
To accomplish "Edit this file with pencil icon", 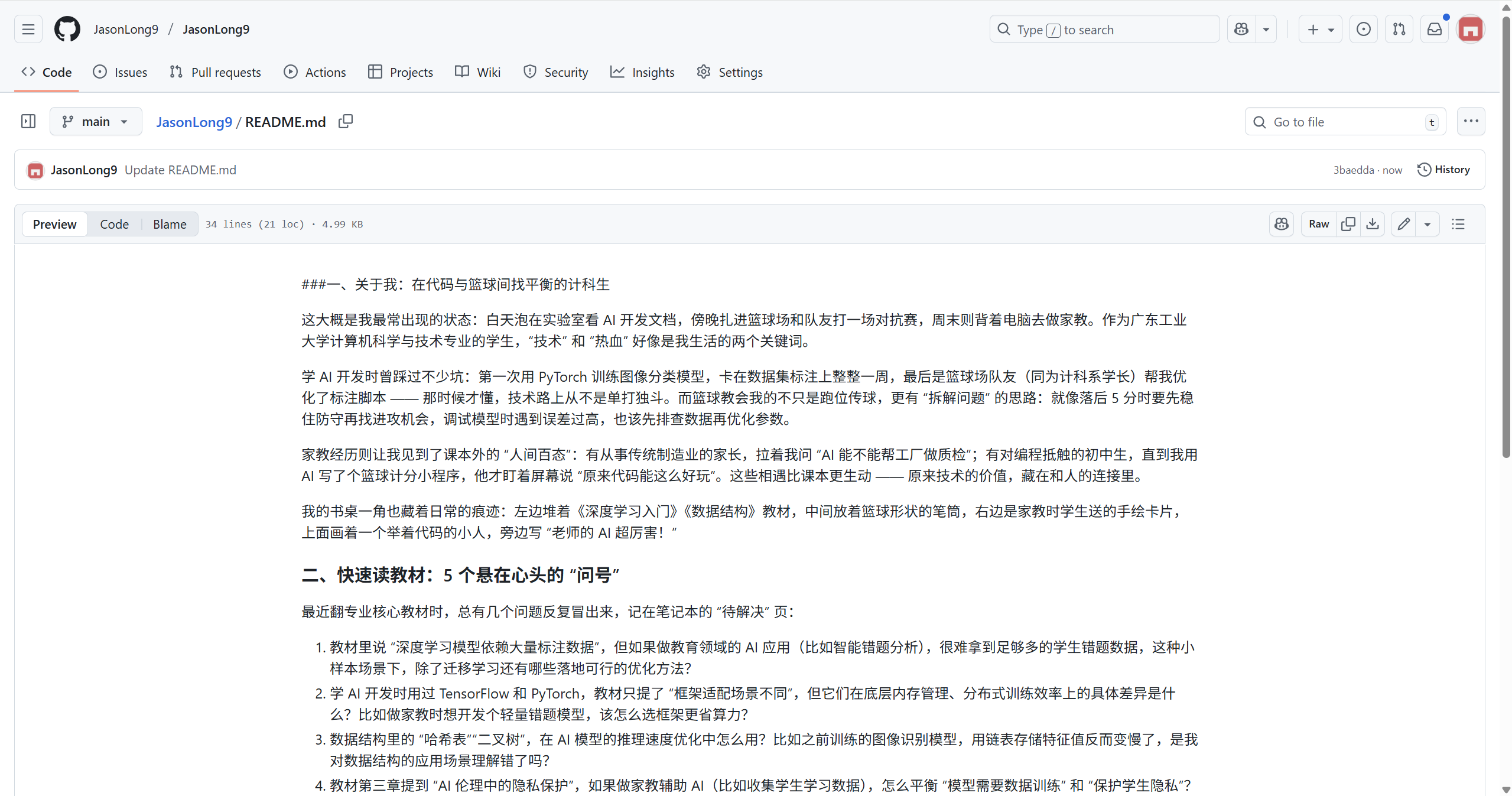I will pos(1403,224).
